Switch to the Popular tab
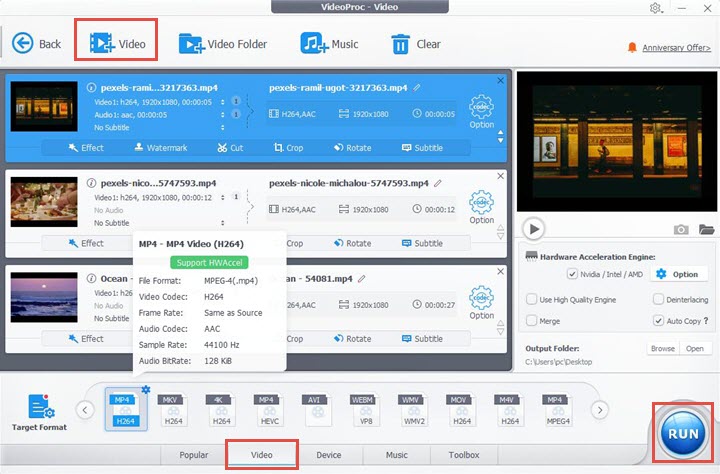The width and height of the screenshot is (720, 474). 193,455
